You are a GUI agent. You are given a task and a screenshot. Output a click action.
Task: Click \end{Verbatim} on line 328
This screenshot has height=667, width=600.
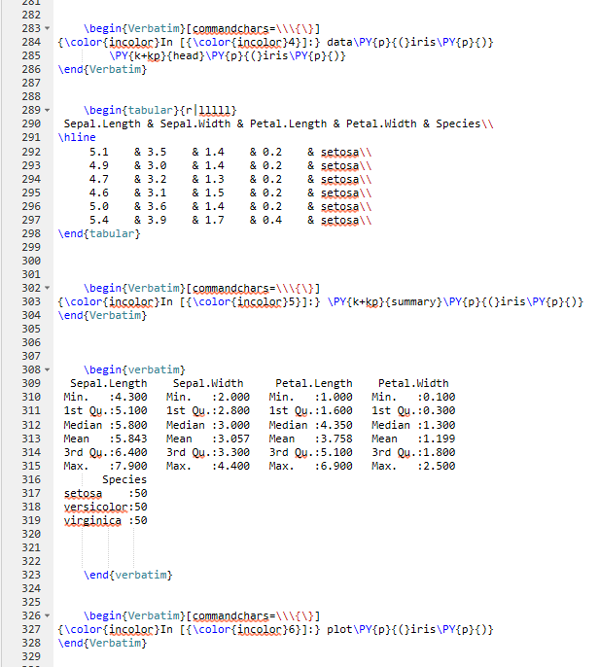[103, 643]
